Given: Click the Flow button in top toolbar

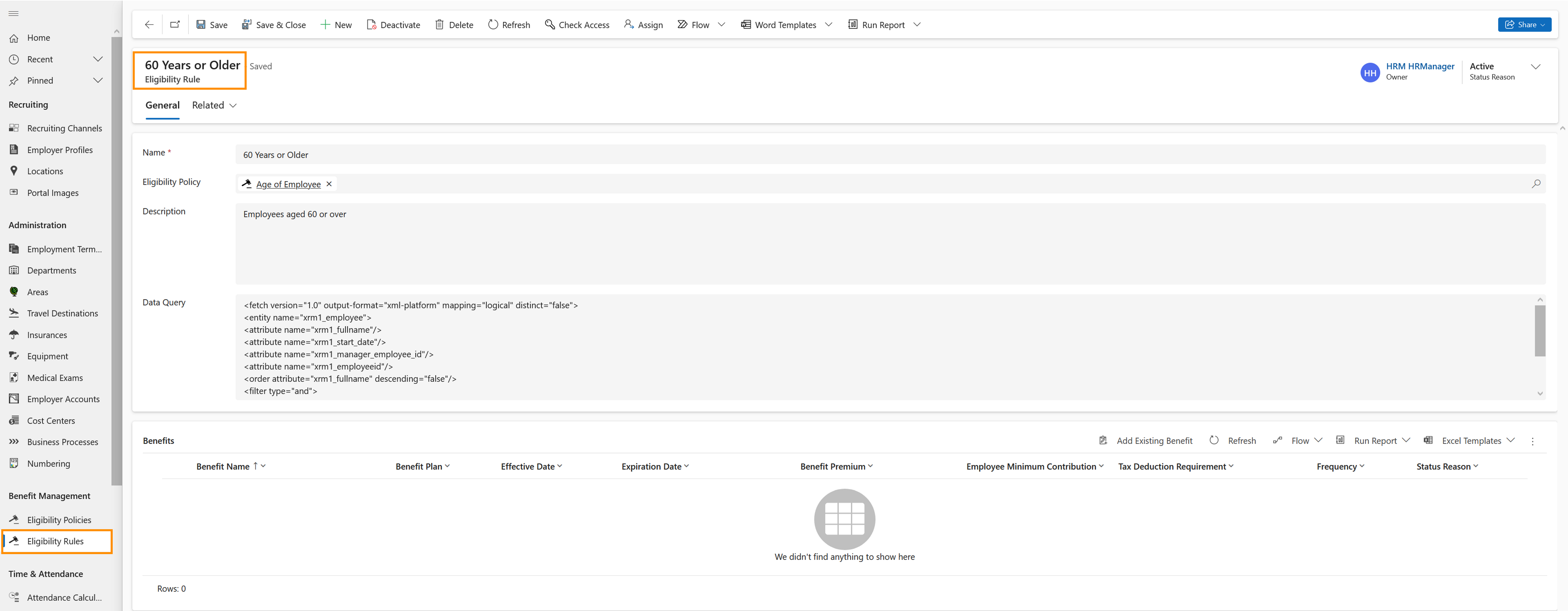Looking at the screenshot, I should [693, 25].
